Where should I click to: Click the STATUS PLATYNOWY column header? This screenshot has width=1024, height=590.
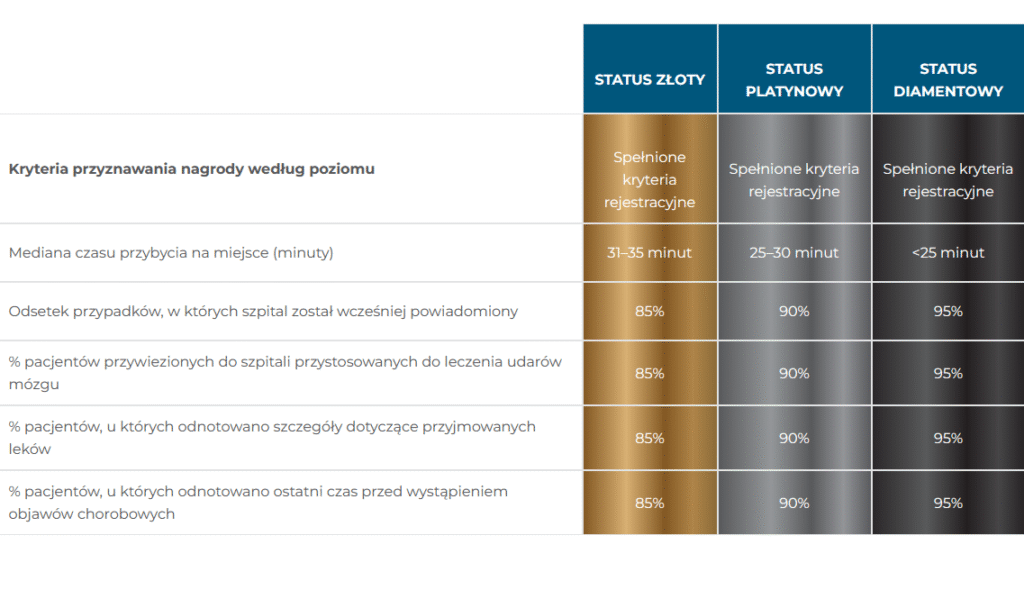click(x=794, y=80)
